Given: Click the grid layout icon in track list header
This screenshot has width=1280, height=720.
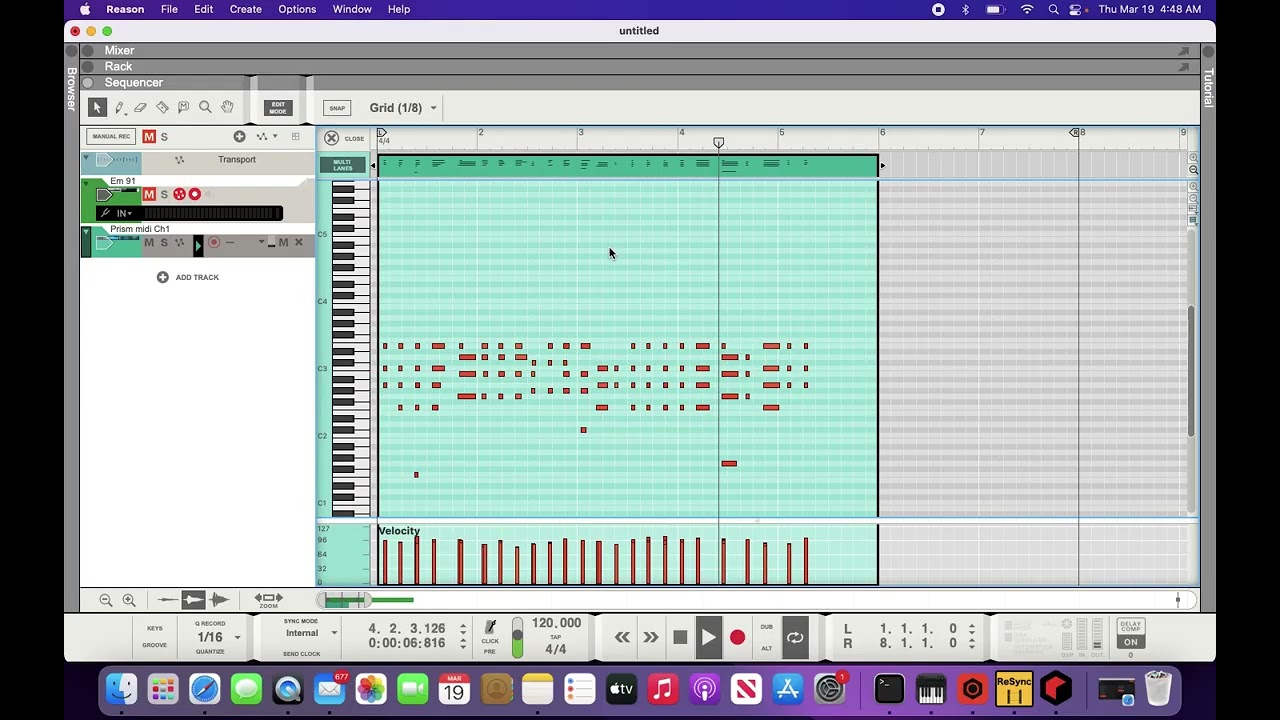Looking at the screenshot, I should pos(295,136).
